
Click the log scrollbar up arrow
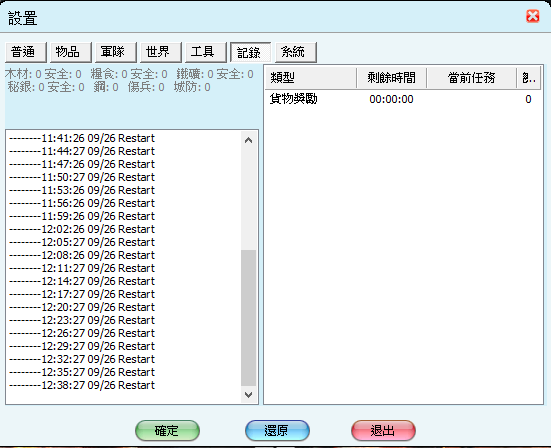(x=249, y=140)
